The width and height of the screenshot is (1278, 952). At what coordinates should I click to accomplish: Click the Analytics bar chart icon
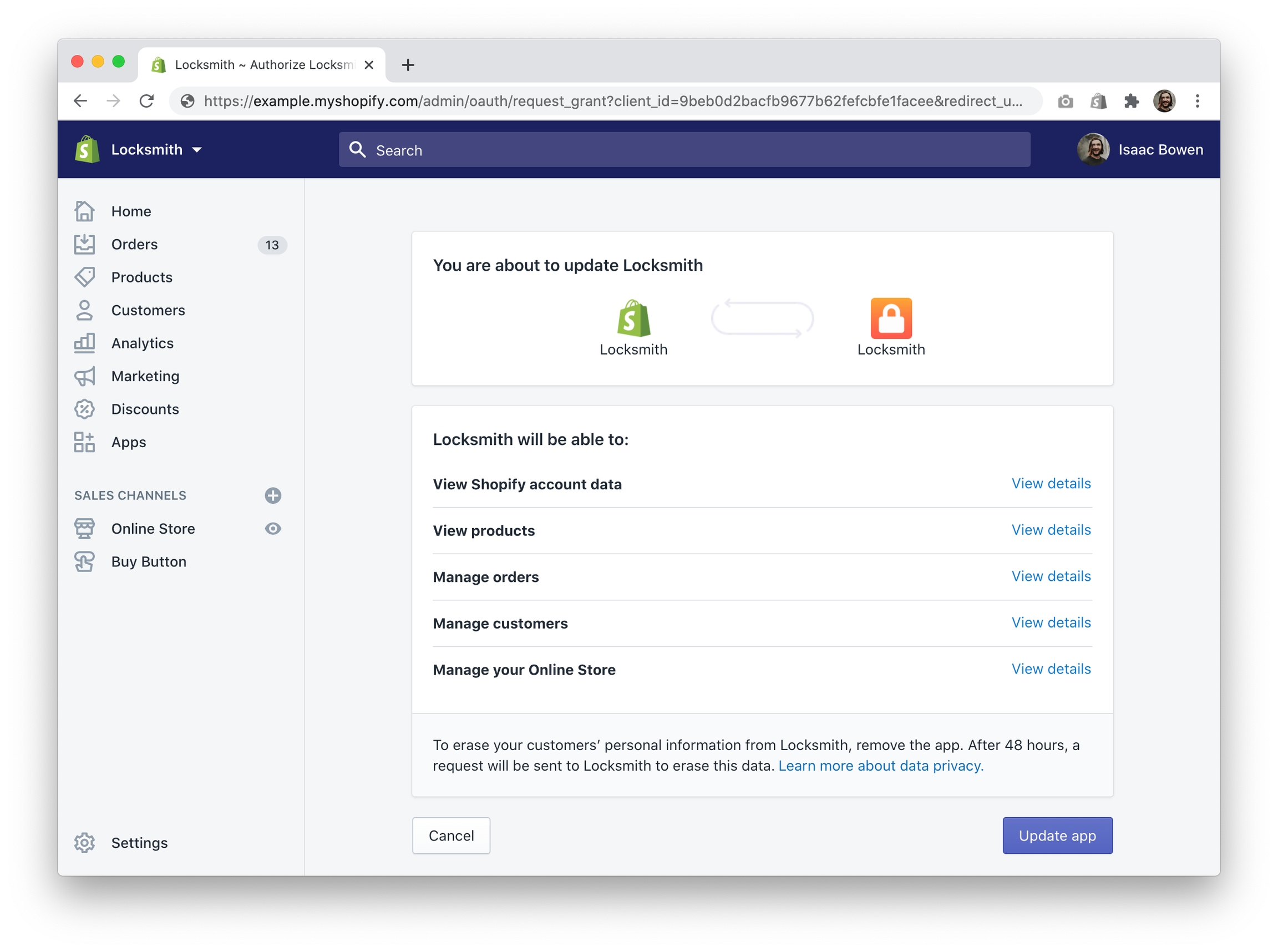pyautogui.click(x=84, y=343)
